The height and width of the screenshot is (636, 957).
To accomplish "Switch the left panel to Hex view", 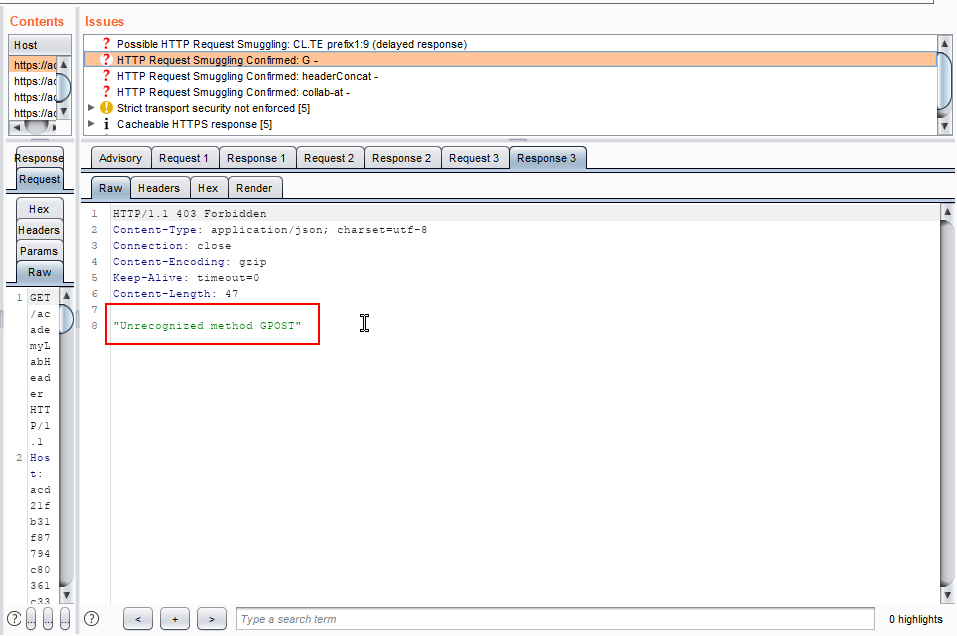I will tap(39, 209).
